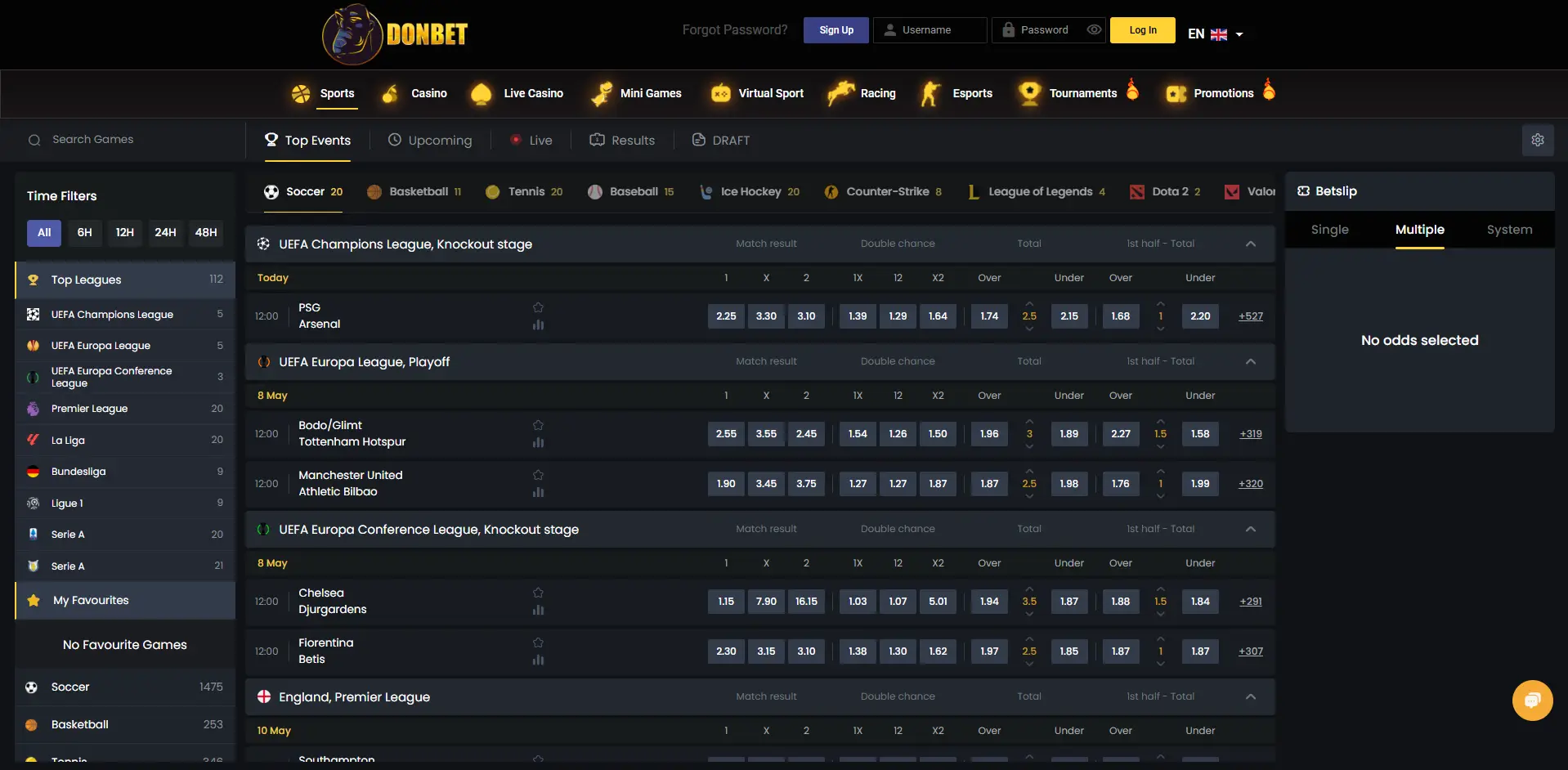Open live chat support bubble
This screenshot has height=770, width=1568.
click(1532, 701)
